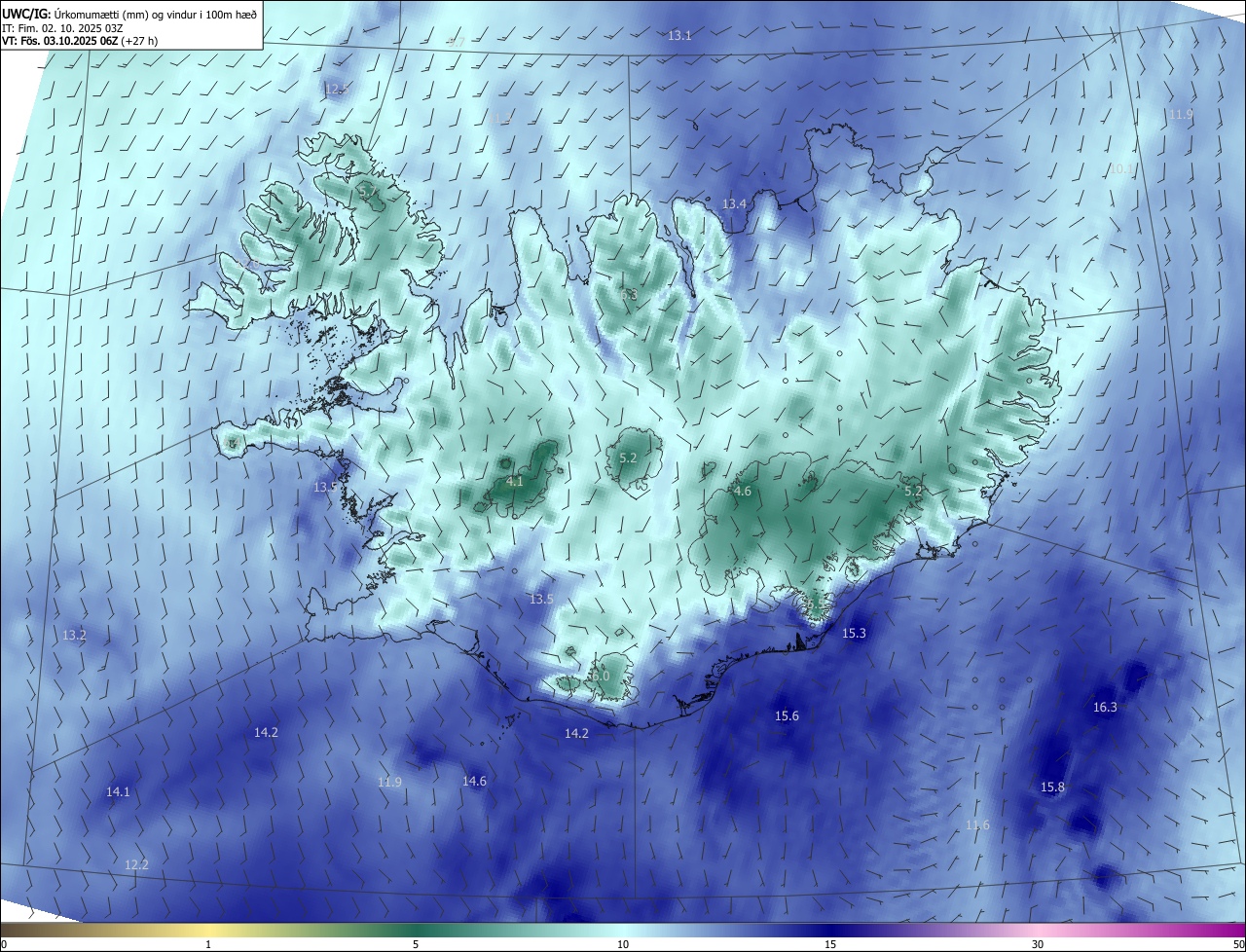Click the 10.1 value label

point(1121,168)
